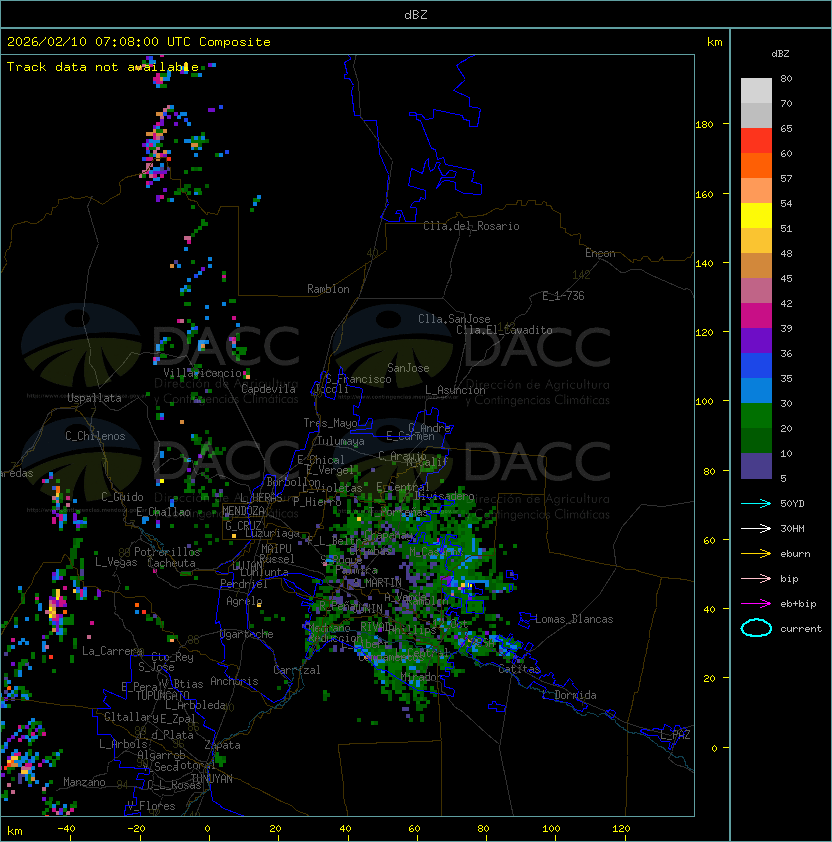Click the La_Carrera map label
832x842 pixels.
[x=112, y=651]
